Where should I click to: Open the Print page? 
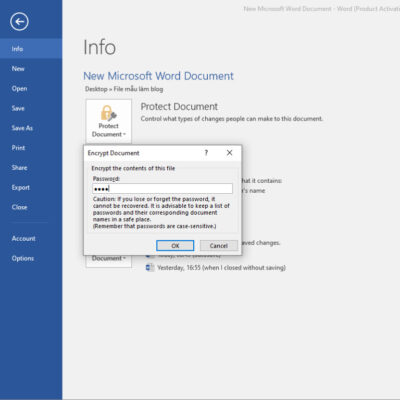click(31, 148)
